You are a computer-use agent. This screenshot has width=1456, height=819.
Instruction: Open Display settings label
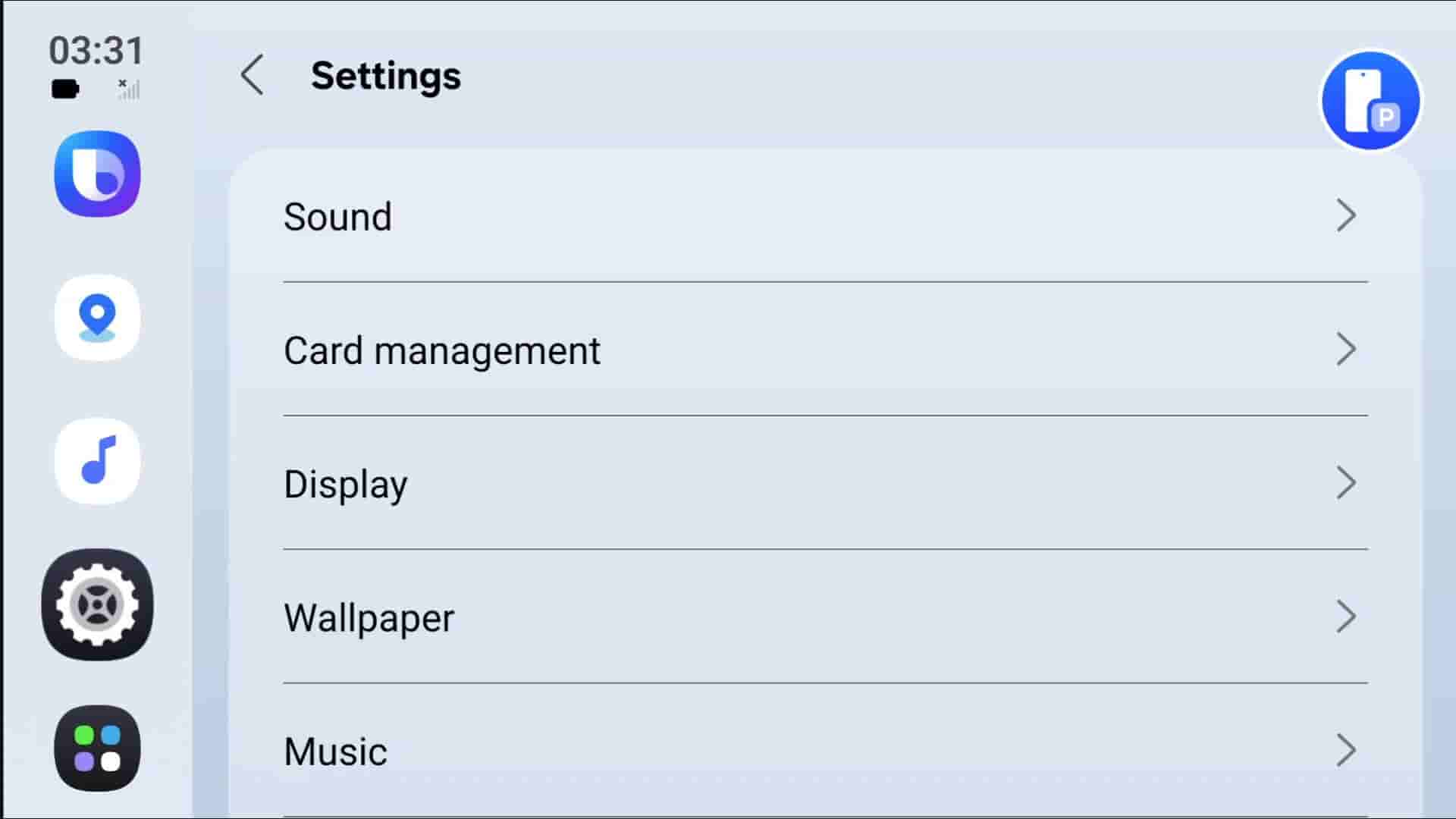pyautogui.click(x=345, y=484)
